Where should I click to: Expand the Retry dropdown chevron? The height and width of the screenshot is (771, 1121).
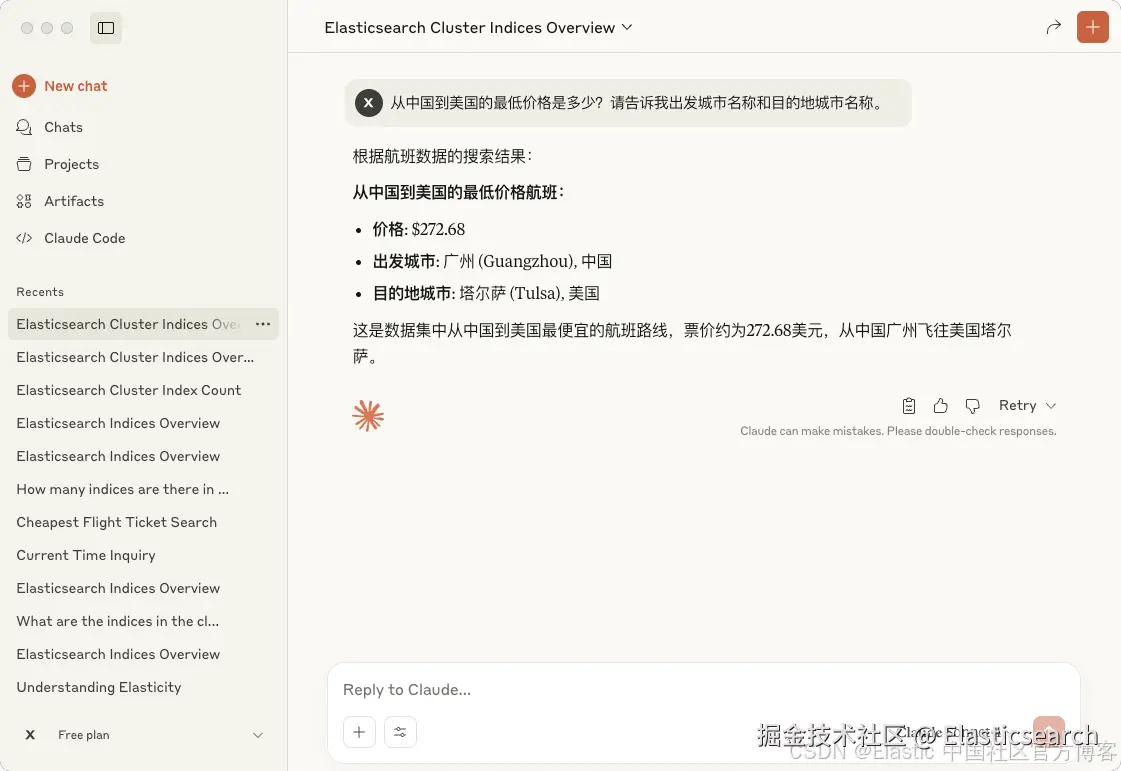point(1050,406)
